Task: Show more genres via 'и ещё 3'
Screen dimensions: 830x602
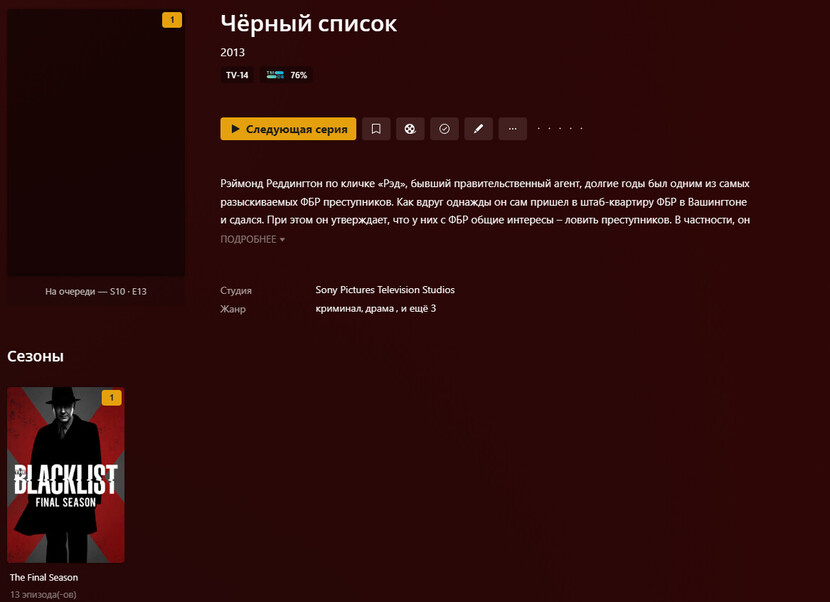Action: pos(418,308)
